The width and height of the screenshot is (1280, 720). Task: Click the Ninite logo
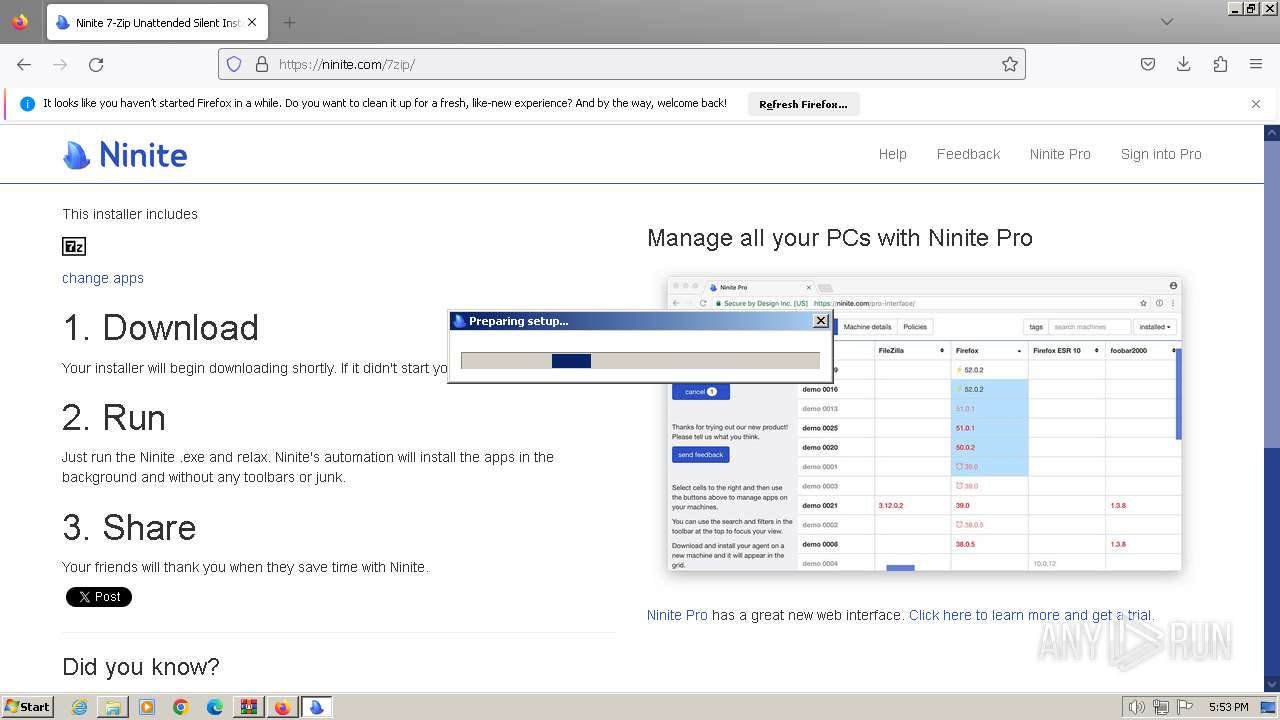tap(125, 154)
